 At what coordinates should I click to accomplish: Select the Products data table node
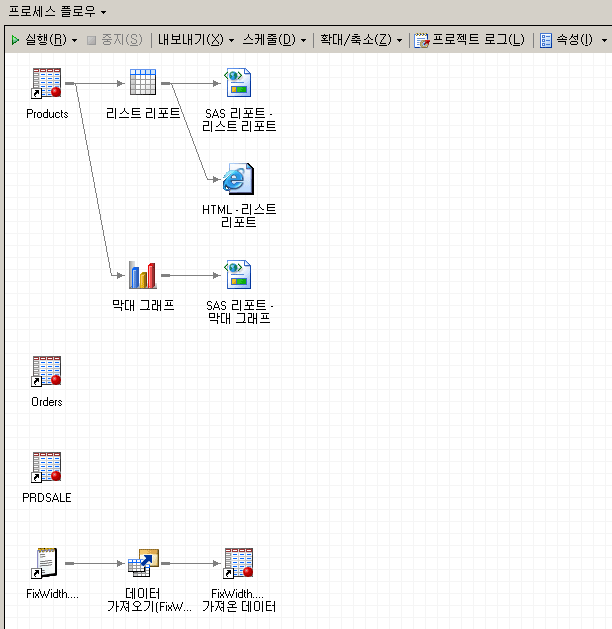pos(46,84)
